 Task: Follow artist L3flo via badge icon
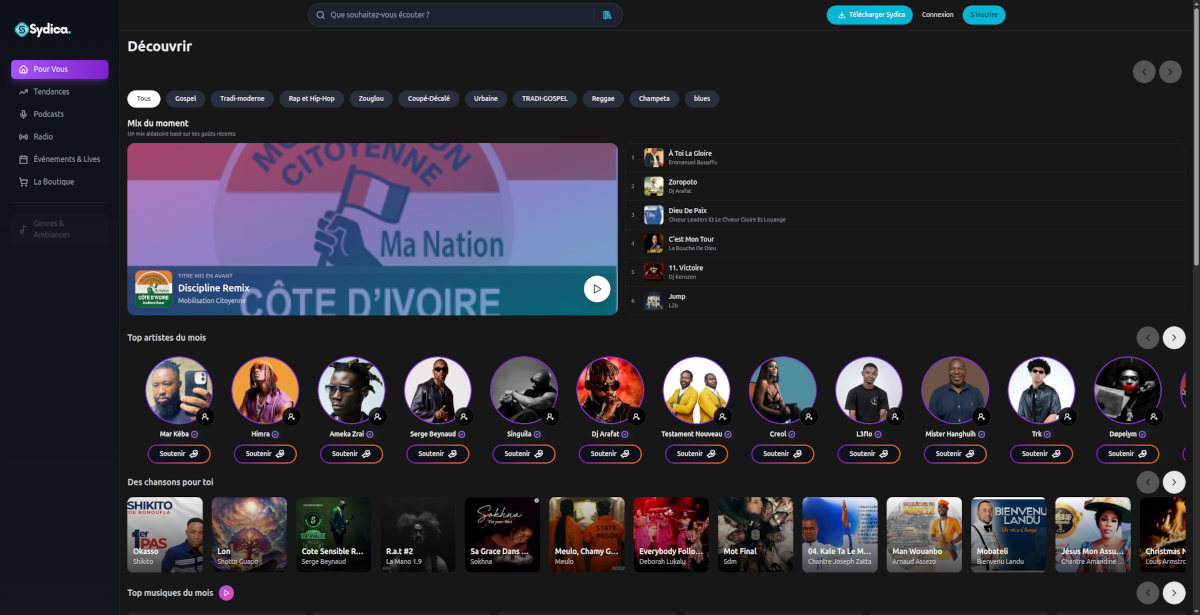pos(894,415)
